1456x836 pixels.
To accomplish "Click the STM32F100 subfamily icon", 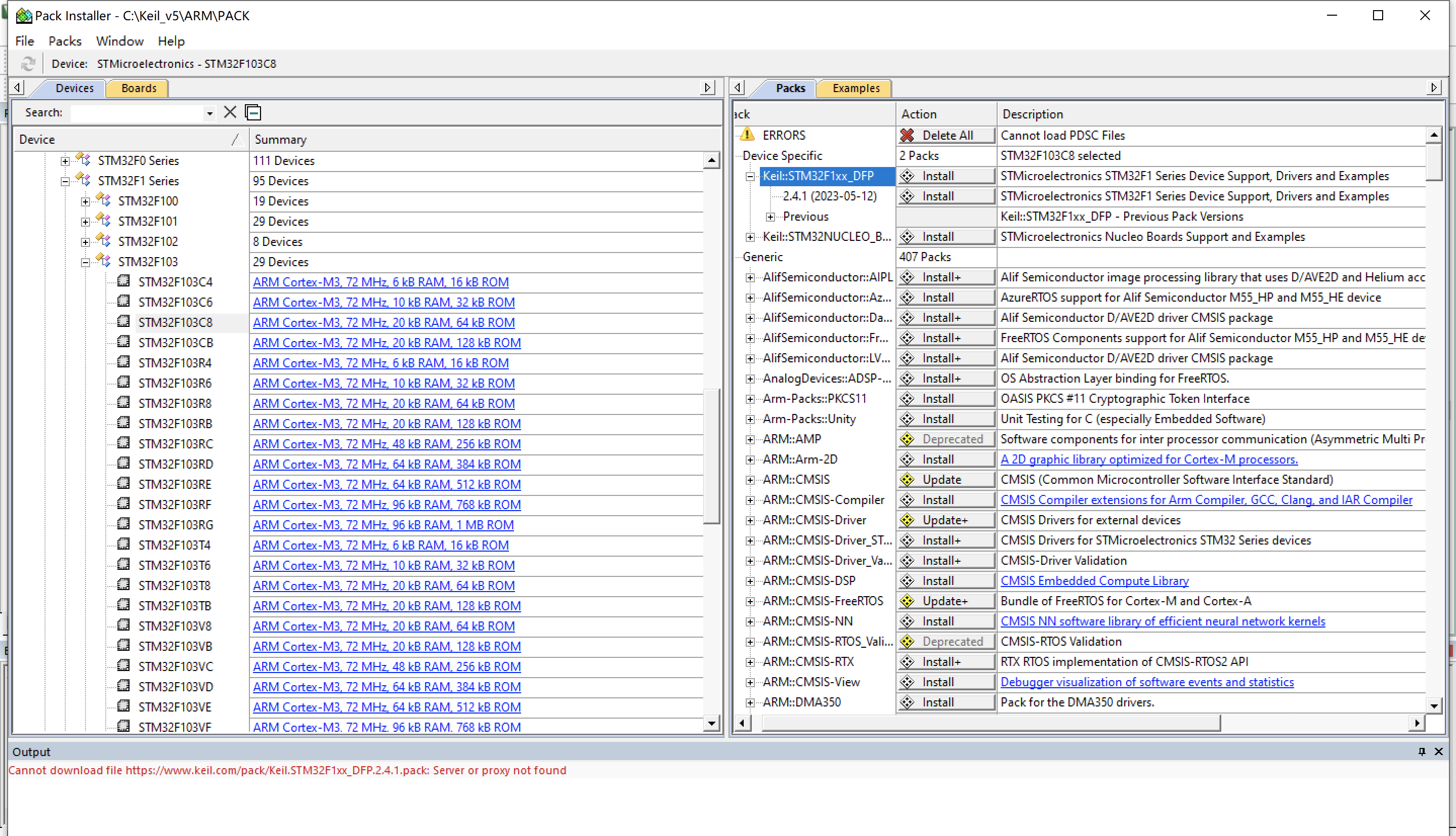I will [104, 200].
